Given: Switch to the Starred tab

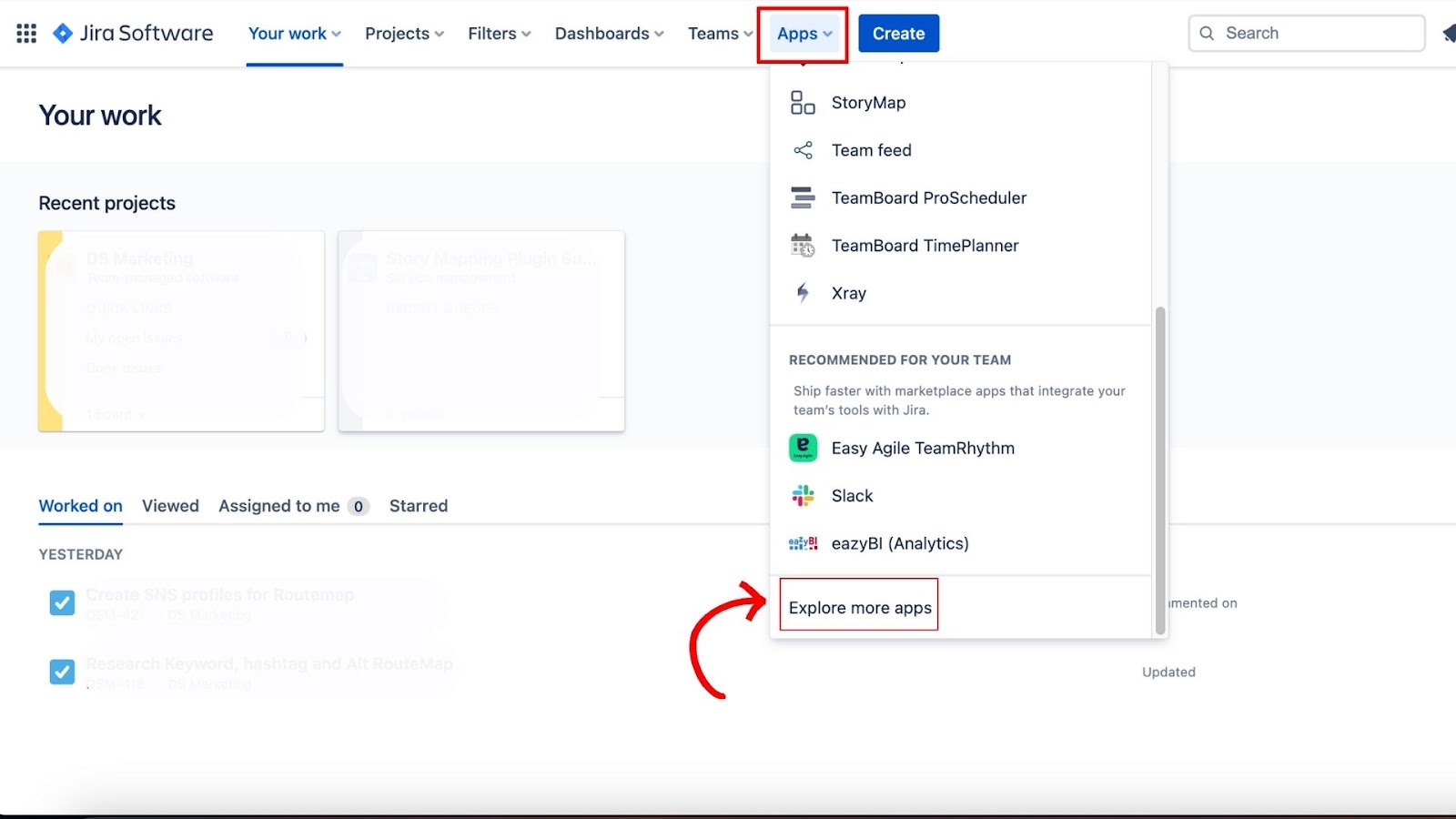Looking at the screenshot, I should 419,506.
